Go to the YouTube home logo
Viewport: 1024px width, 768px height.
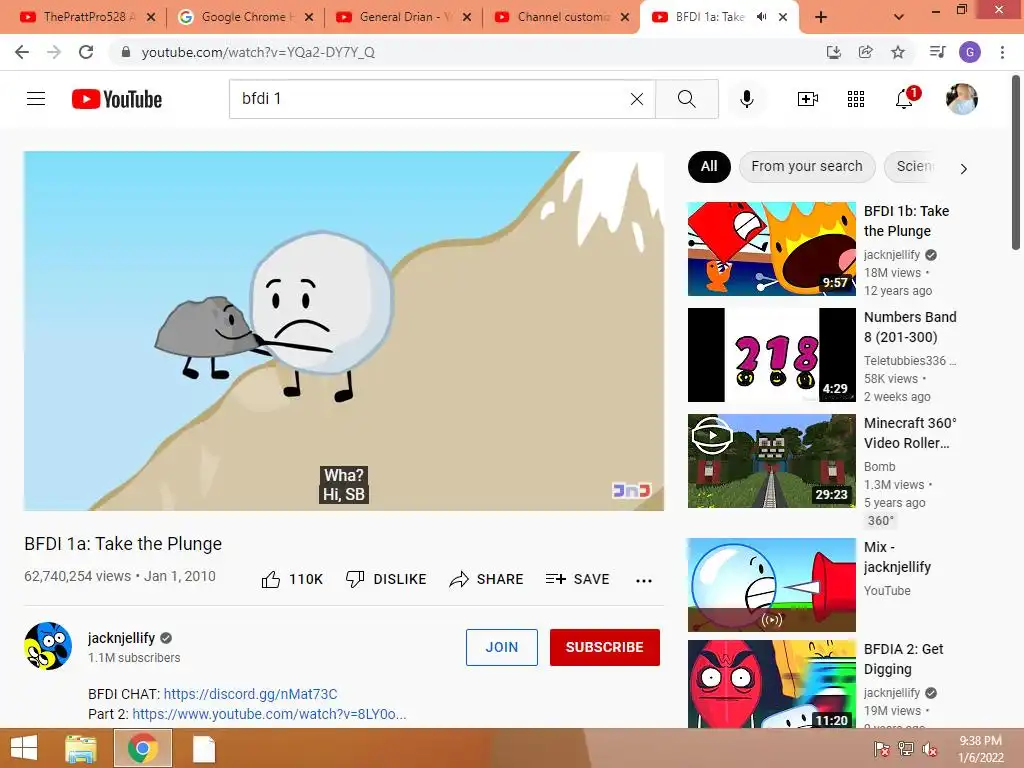point(117,99)
